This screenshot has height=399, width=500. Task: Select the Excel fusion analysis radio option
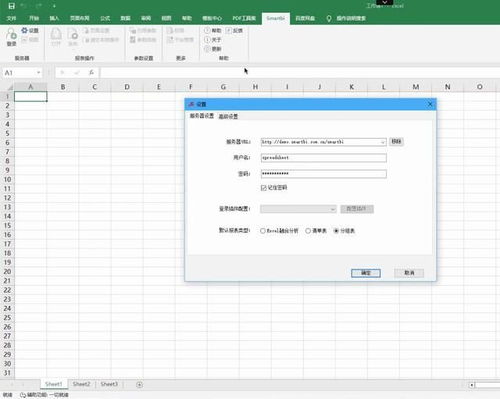pyautogui.click(x=263, y=231)
